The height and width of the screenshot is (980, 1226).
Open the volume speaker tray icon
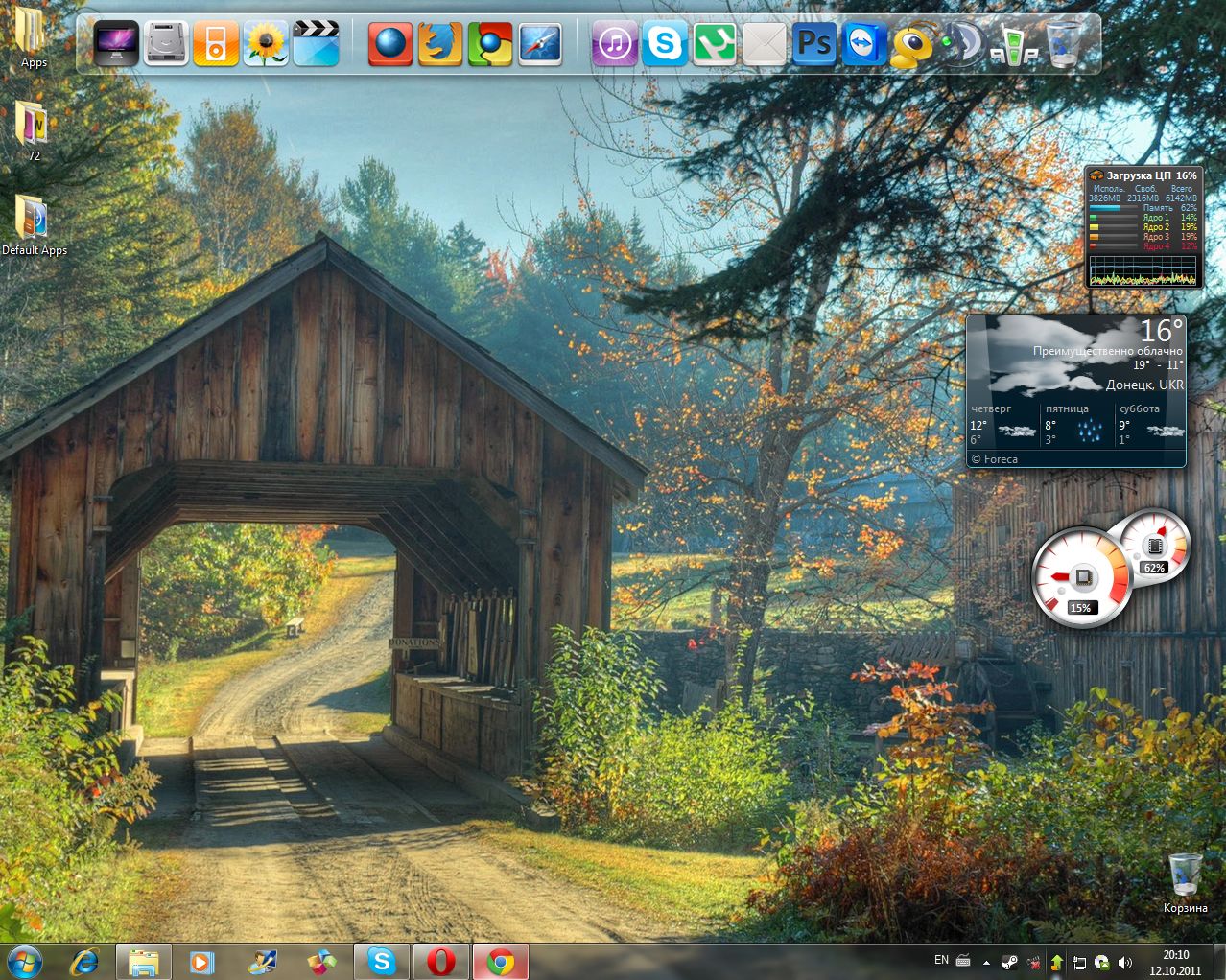1125,962
